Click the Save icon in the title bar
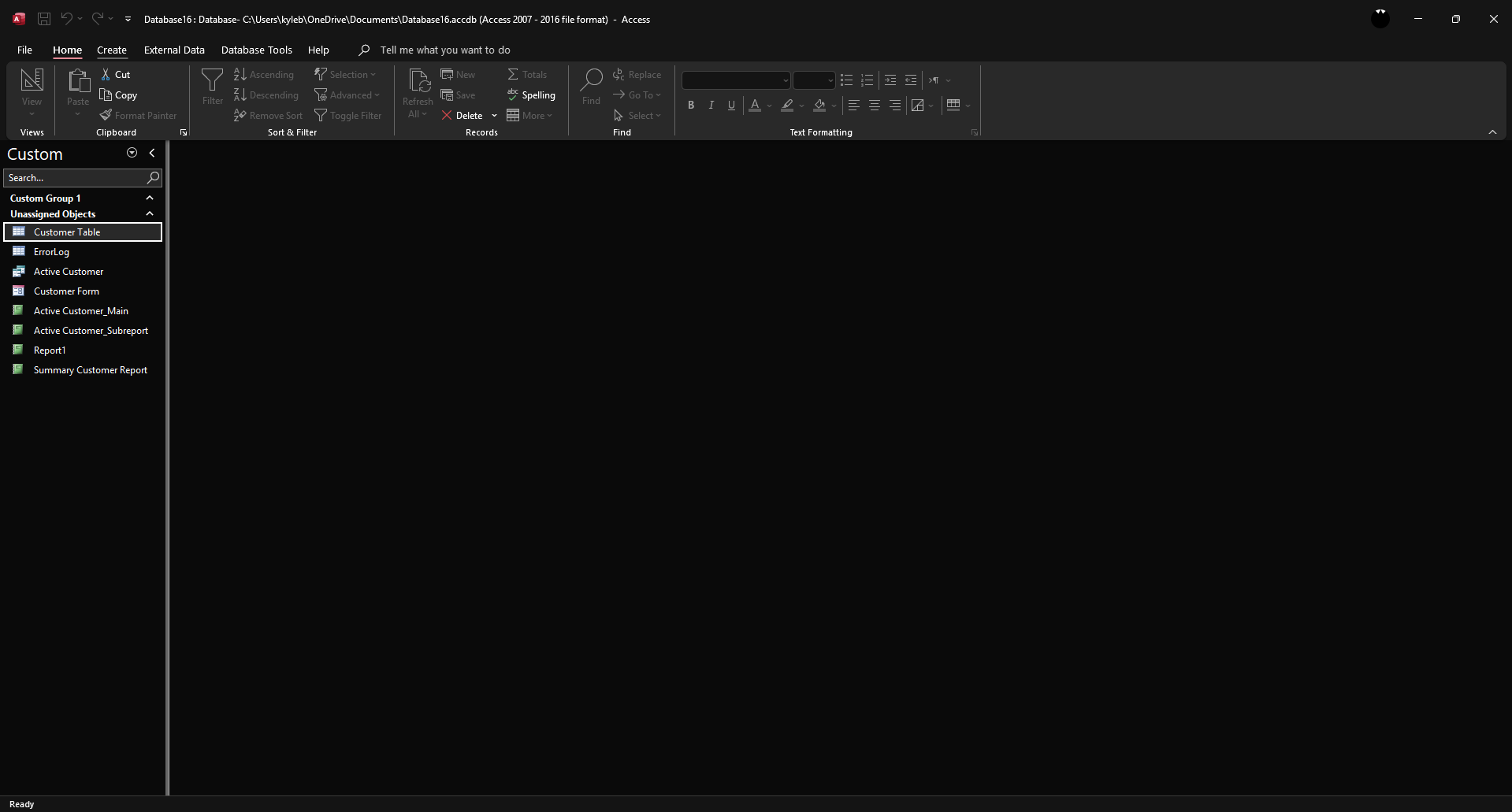1512x812 pixels. click(x=44, y=19)
